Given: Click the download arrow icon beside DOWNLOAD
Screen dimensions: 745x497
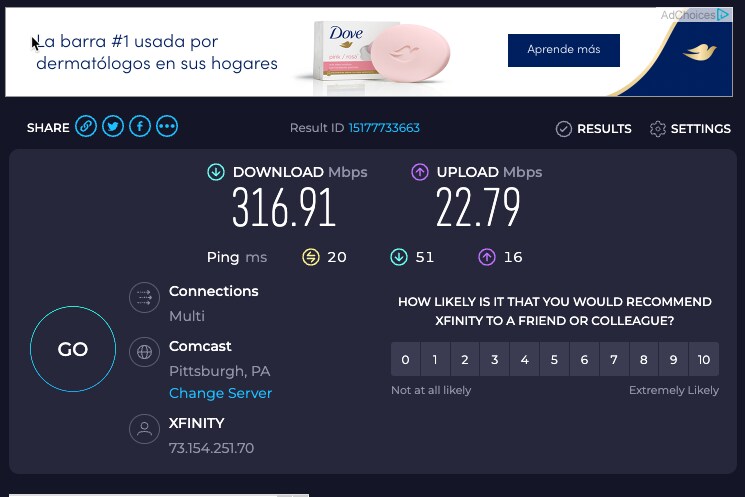Looking at the screenshot, I should (x=216, y=172).
